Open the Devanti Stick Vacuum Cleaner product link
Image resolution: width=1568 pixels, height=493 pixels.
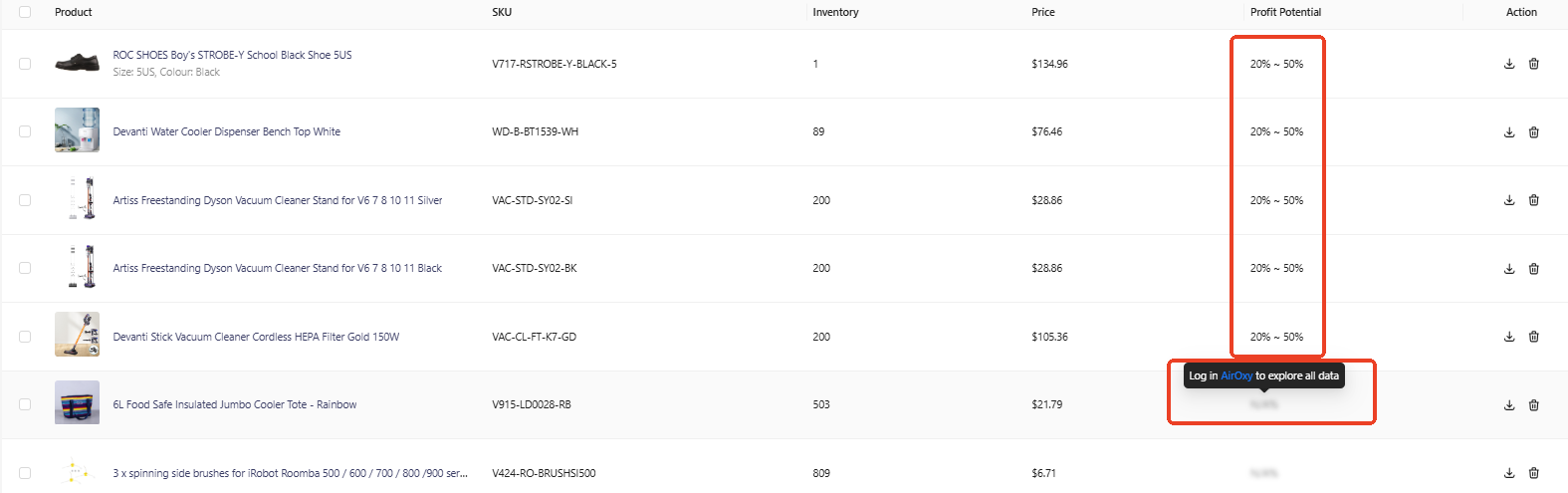pyautogui.click(x=256, y=337)
